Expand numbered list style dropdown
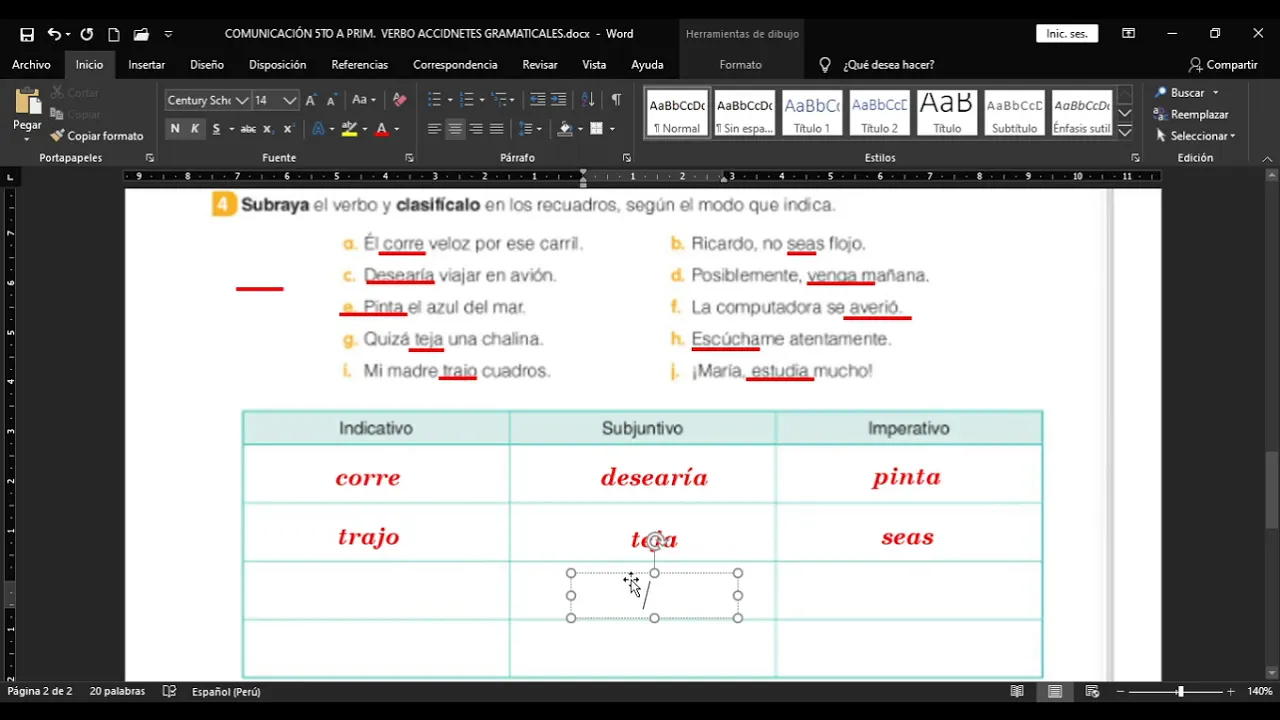The height and width of the screenshot is (720, 1280). (x=482, y=100)
